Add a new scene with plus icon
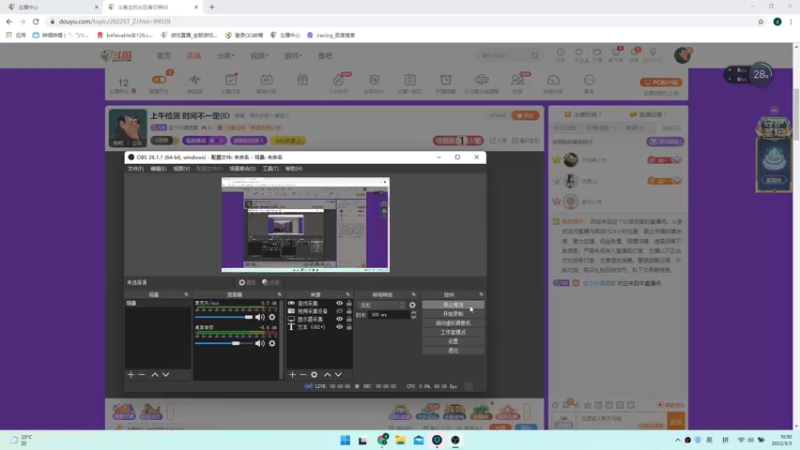The width and height of the screenshot is (800, 450). coord(131,374)
